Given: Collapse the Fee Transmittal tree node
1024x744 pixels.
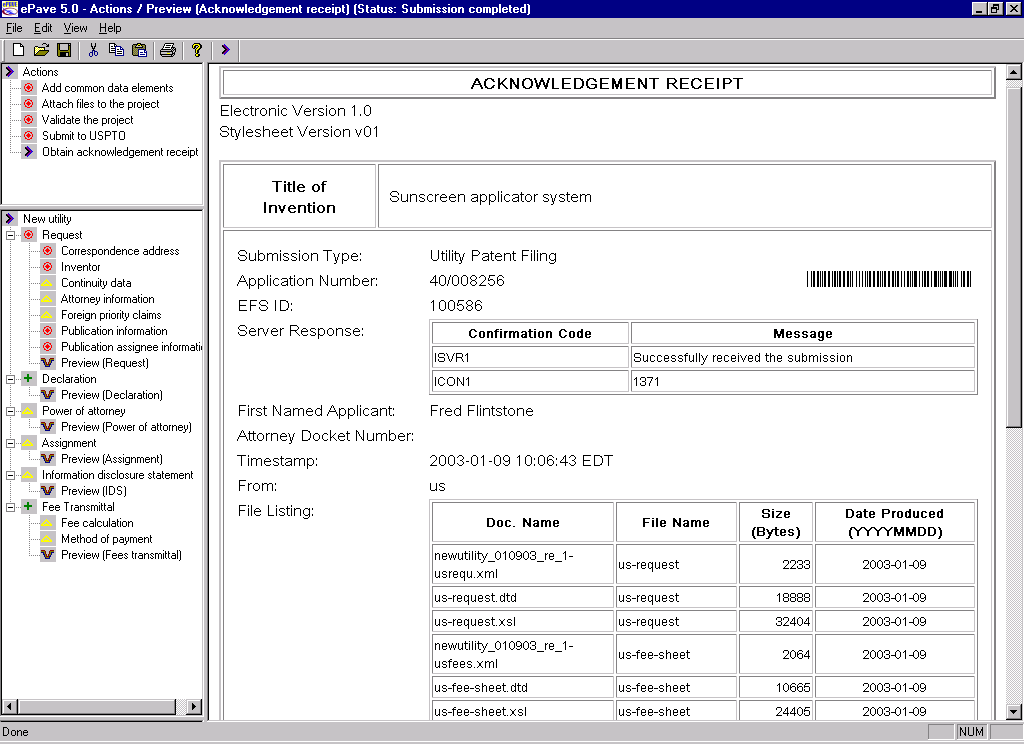Looking at the screenshot, I should (10, 507).
